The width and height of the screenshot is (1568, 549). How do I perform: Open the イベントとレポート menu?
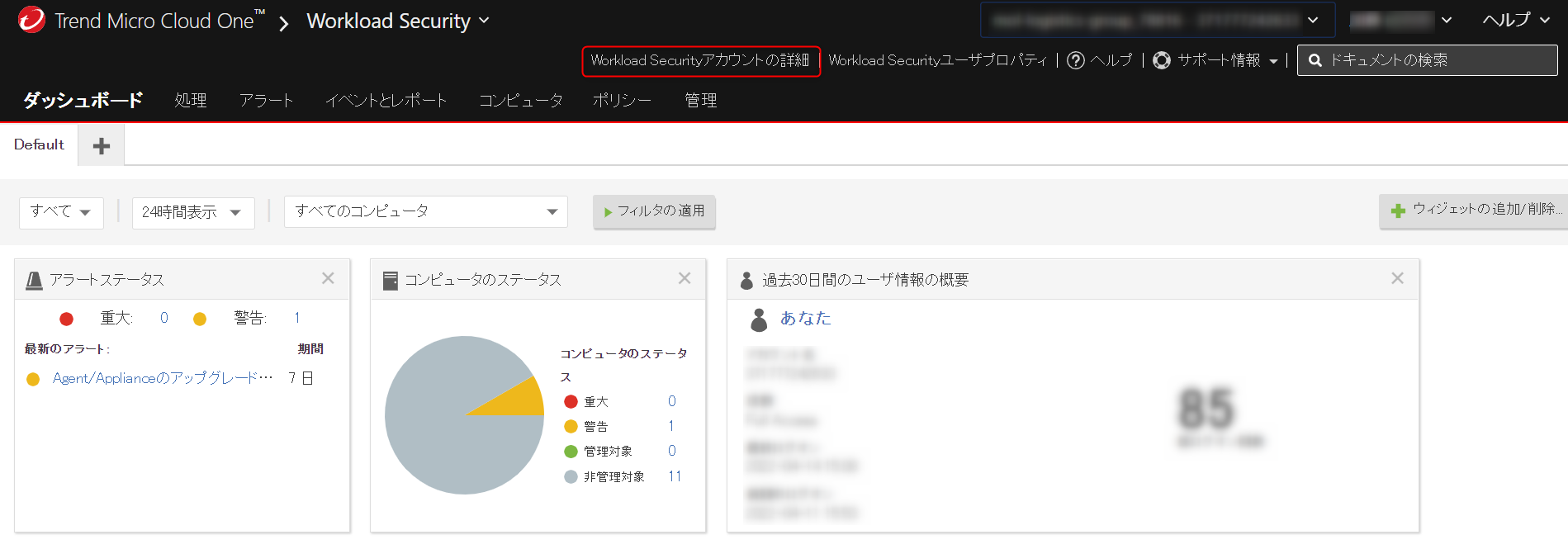point(386,100)
